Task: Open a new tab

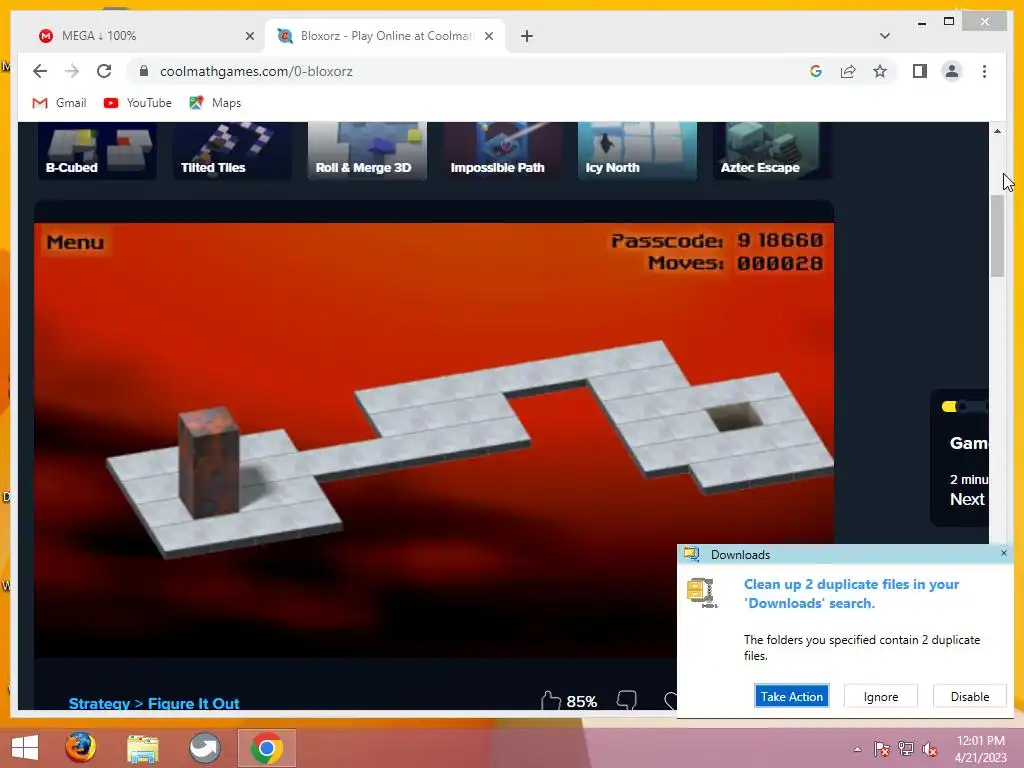Action: (527, 36)
